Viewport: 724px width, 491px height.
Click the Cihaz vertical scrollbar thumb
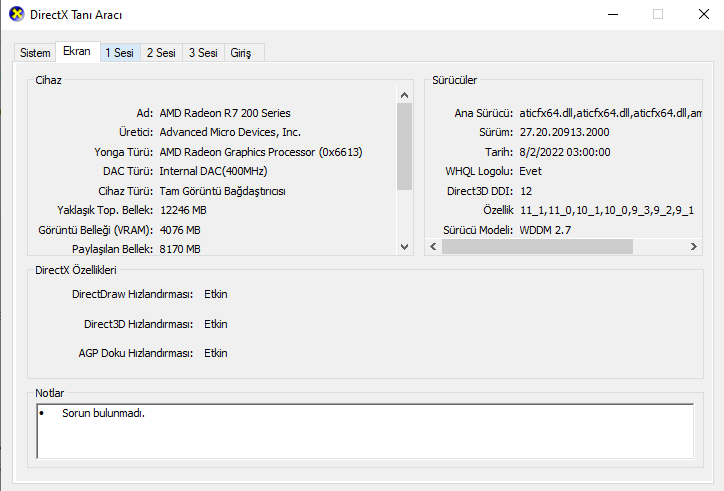pyautogui.click(x=404, y=146)
